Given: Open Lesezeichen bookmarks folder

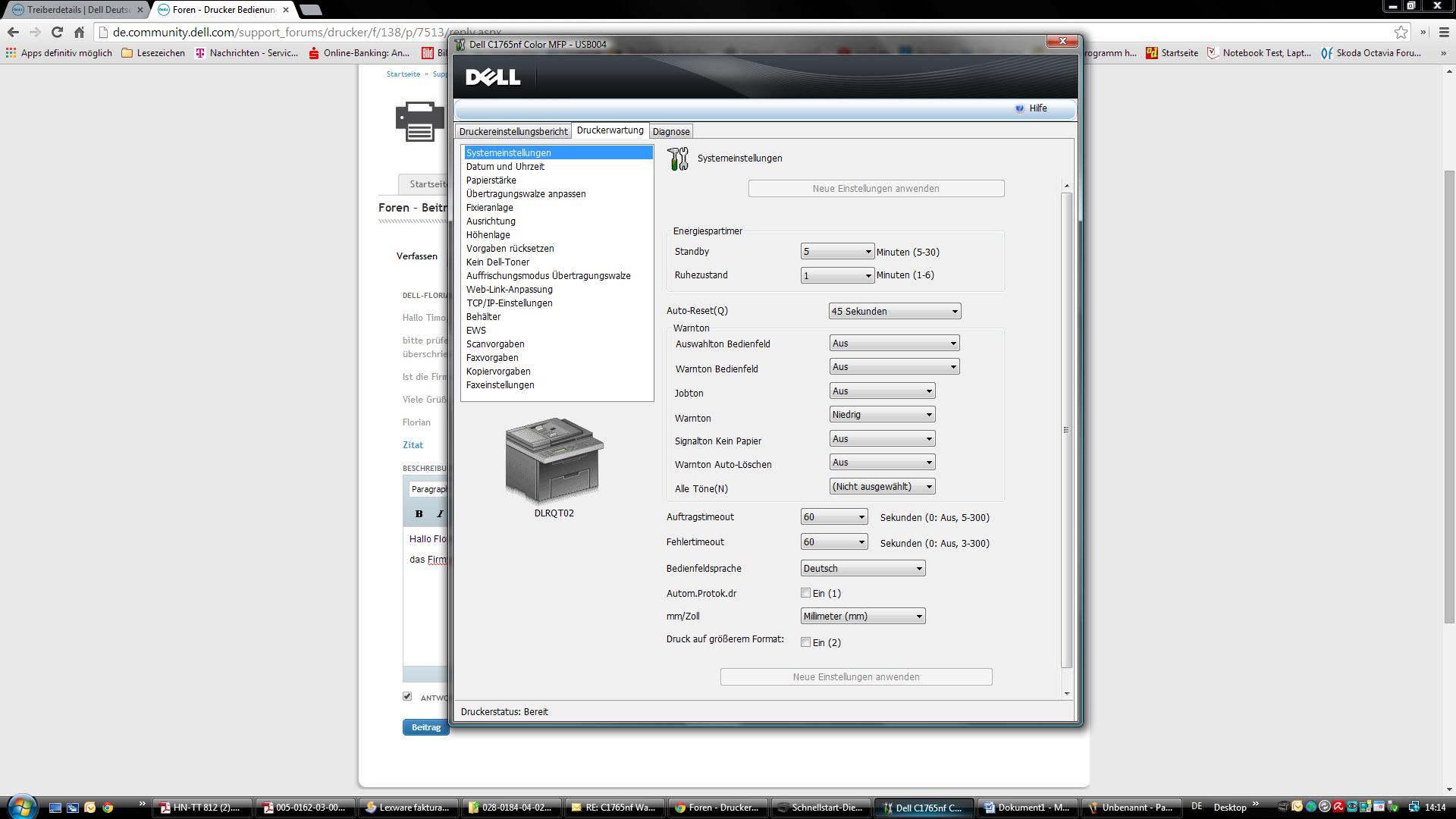Looking at the screenshot, I should point(153,53).
